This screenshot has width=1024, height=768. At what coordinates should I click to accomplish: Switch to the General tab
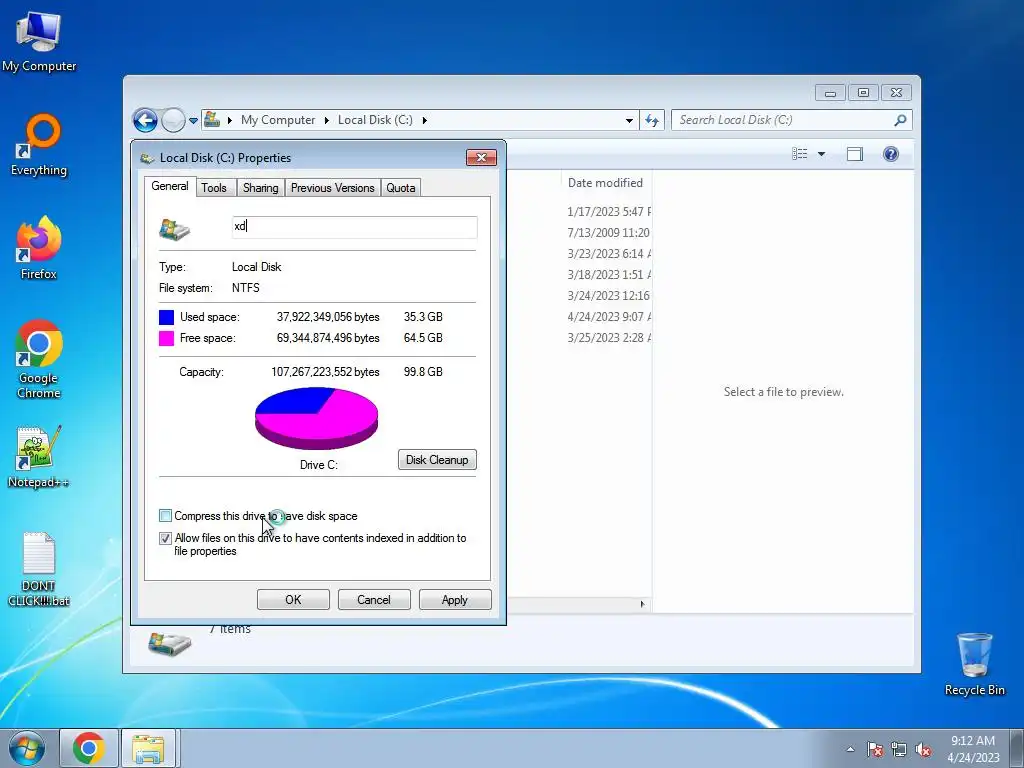pyautogui.click(x=170, y=186)
